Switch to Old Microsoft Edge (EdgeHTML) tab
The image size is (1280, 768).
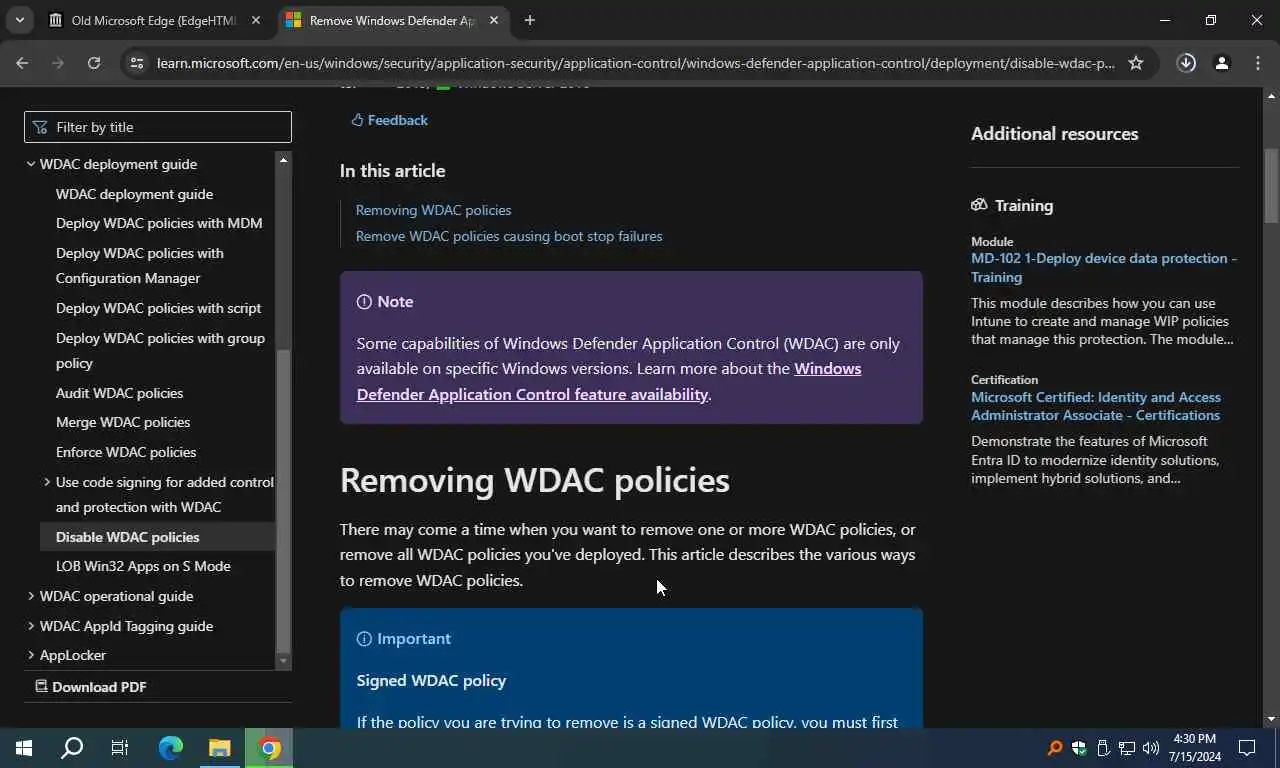pos(154,20)
